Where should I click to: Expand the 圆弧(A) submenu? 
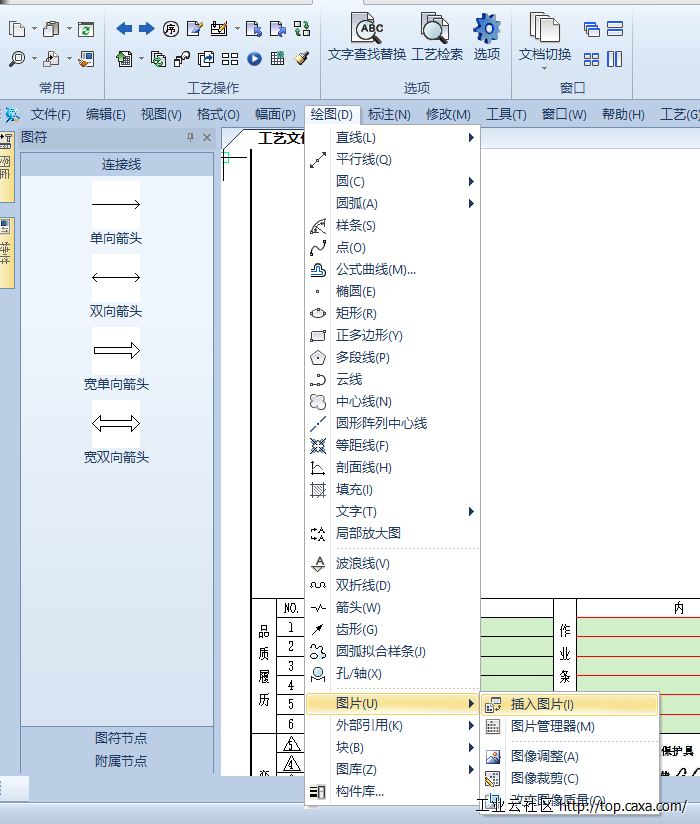392,203
